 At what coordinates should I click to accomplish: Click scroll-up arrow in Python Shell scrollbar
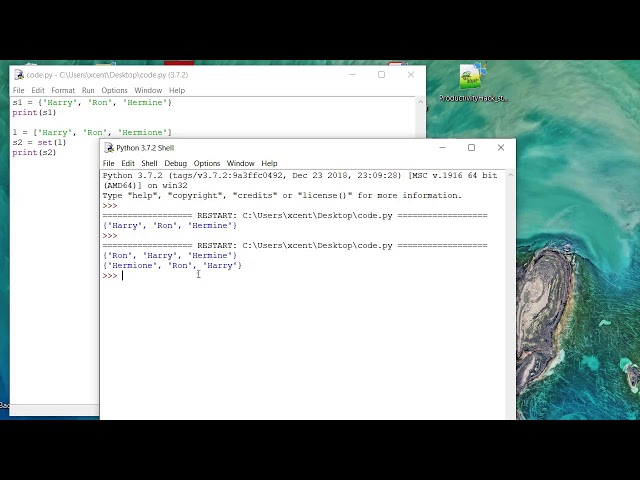tap(510, 175)
